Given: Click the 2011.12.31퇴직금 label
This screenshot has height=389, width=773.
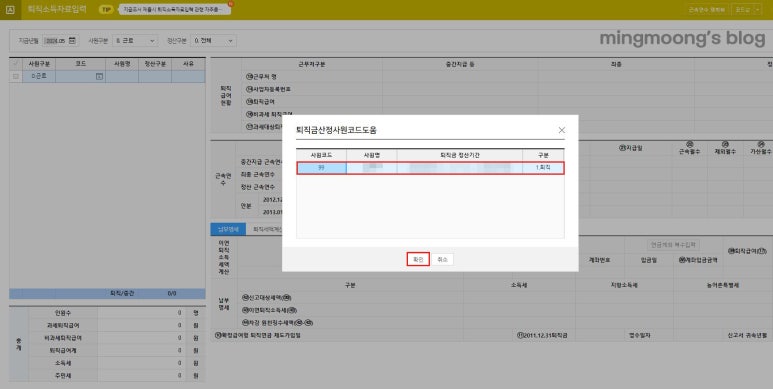Looking at the screenshot, I should tap(542, 335).
